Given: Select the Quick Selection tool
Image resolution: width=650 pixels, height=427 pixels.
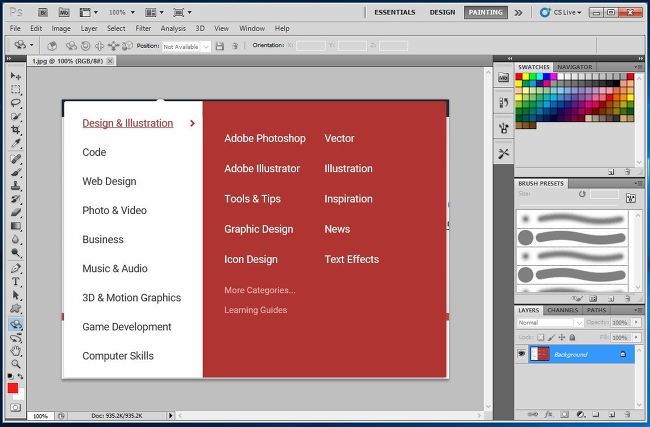Looking at the screenshot, I should [x=16, y=116].
